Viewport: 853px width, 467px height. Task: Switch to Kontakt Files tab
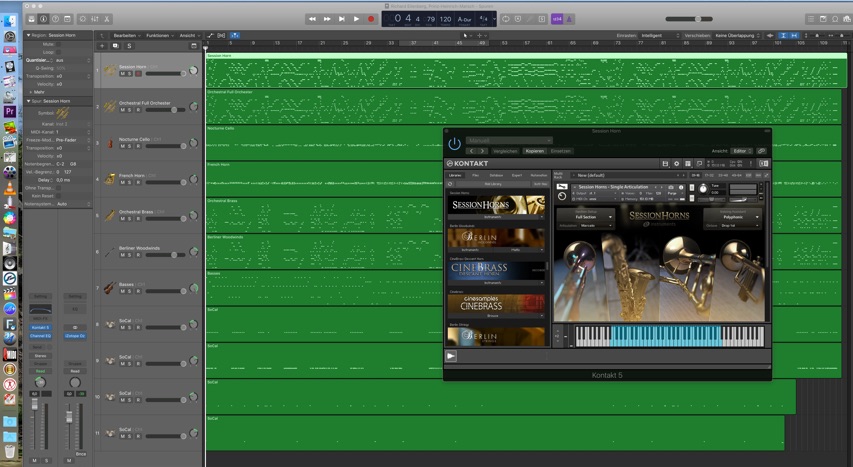tap(476, 175)
